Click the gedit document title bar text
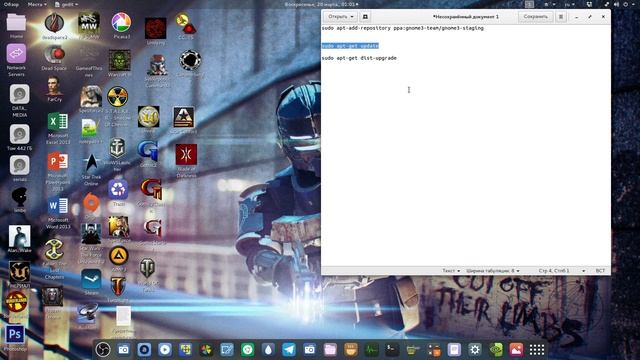 click(465, 17)
